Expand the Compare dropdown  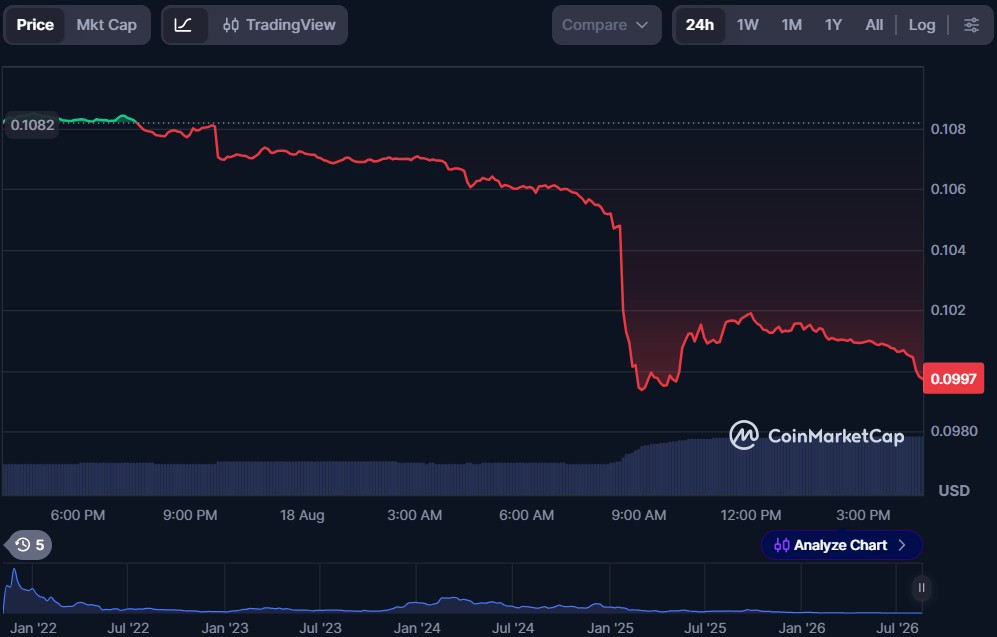[606, 25]
